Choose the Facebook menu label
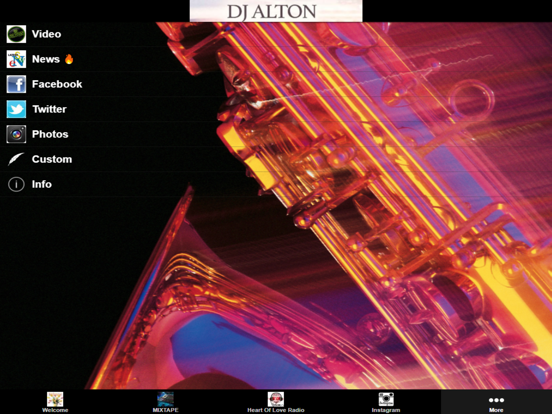This screenshot has width=552, height=414. 57,84
